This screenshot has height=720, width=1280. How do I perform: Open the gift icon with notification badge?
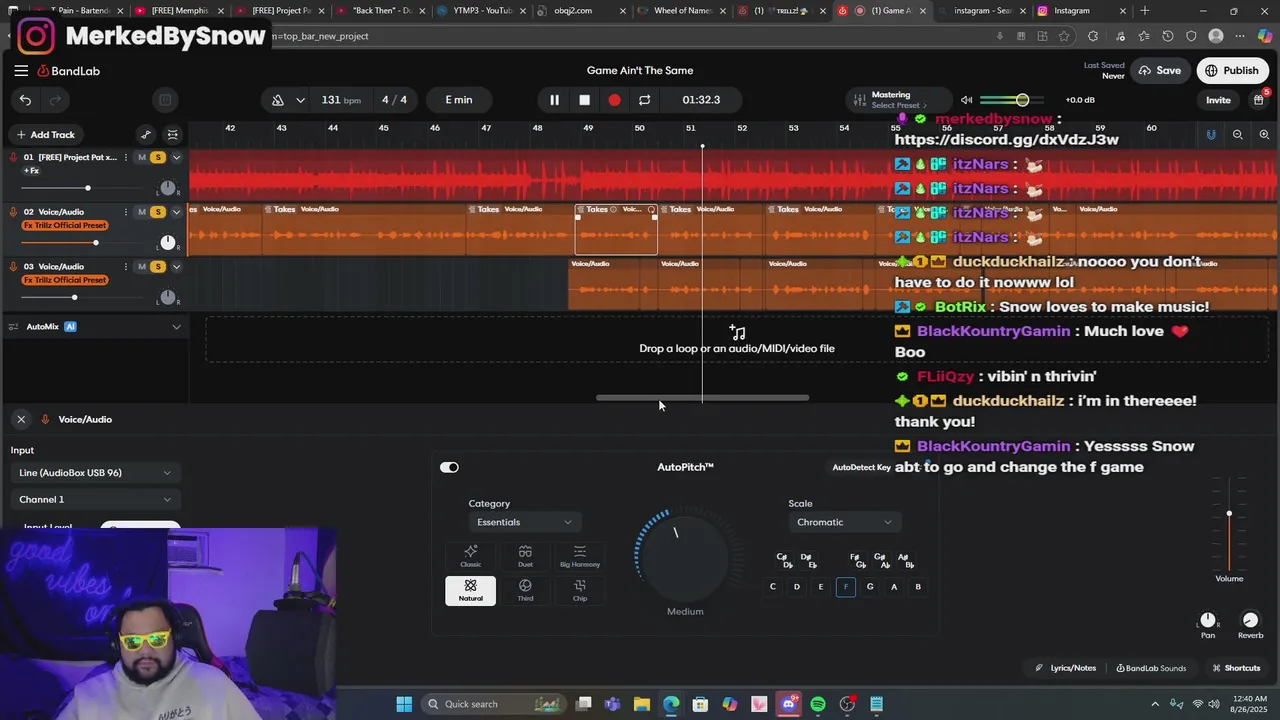click(x=1258, y=100)
